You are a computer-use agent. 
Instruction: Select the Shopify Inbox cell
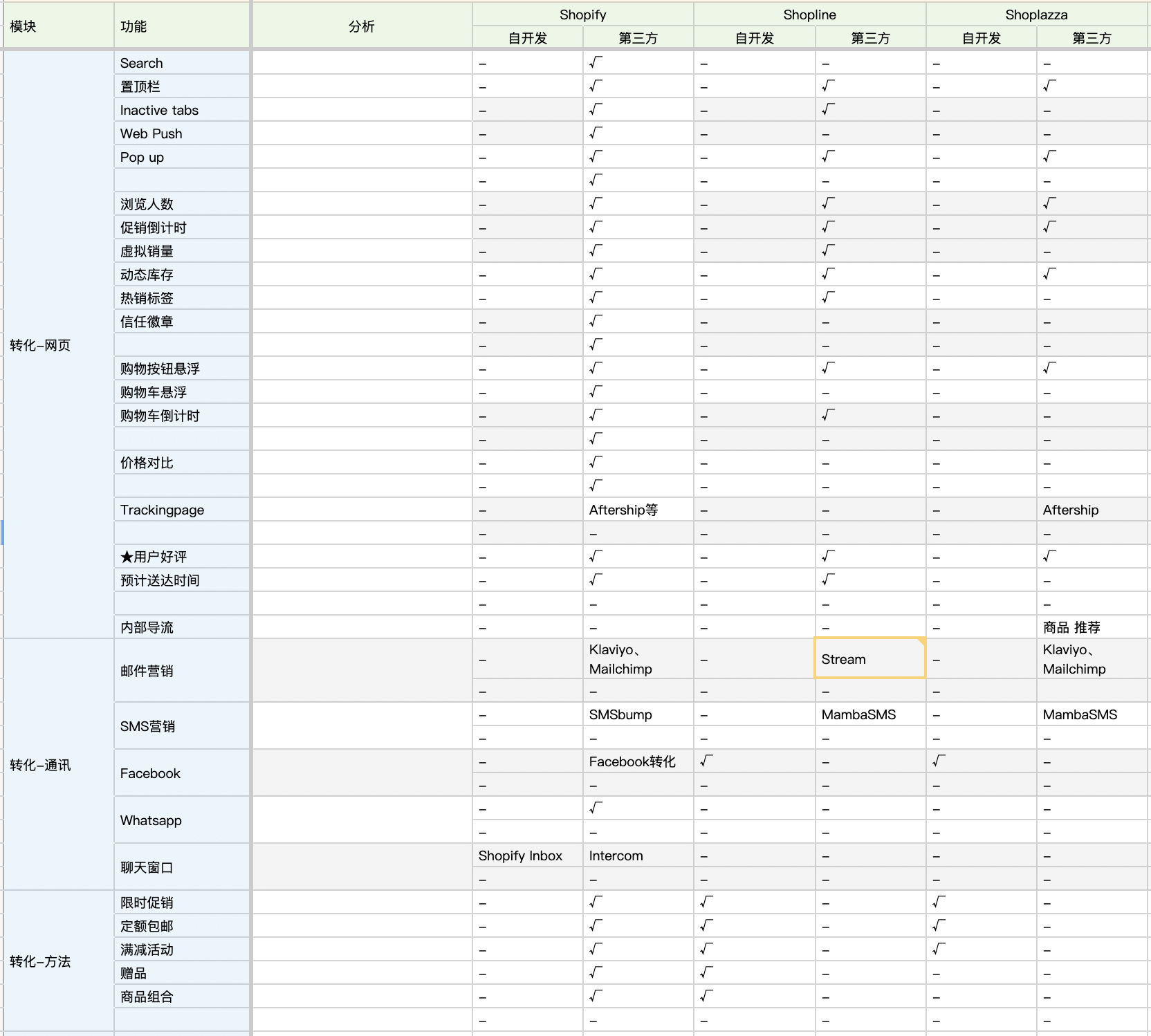(527, 855)
